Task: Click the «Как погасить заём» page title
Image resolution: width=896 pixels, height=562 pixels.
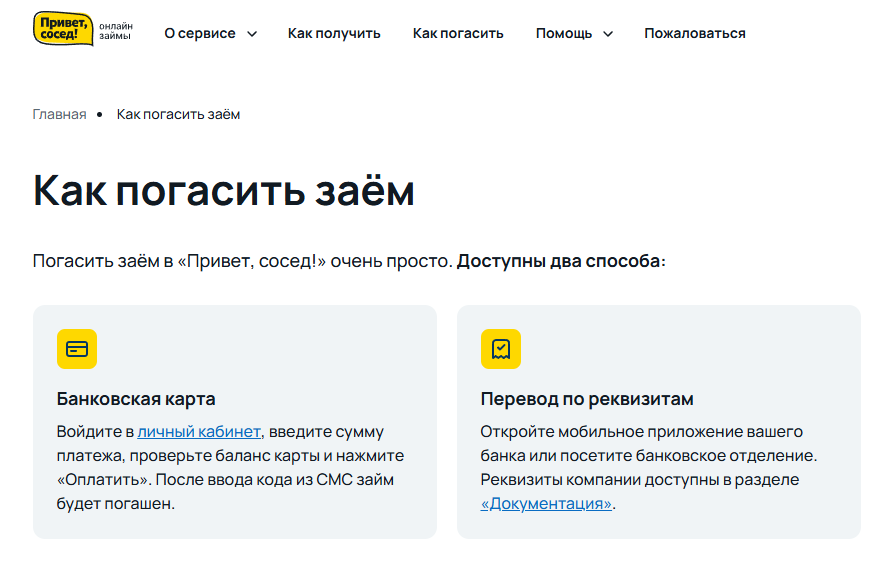Action: point(223,190)
